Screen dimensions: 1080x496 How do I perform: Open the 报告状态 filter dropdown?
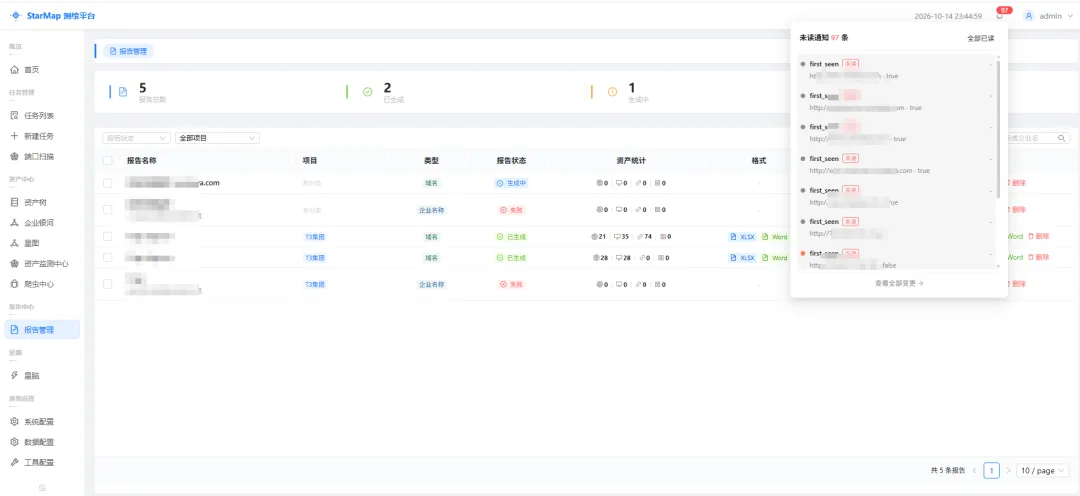coord(136,138)
